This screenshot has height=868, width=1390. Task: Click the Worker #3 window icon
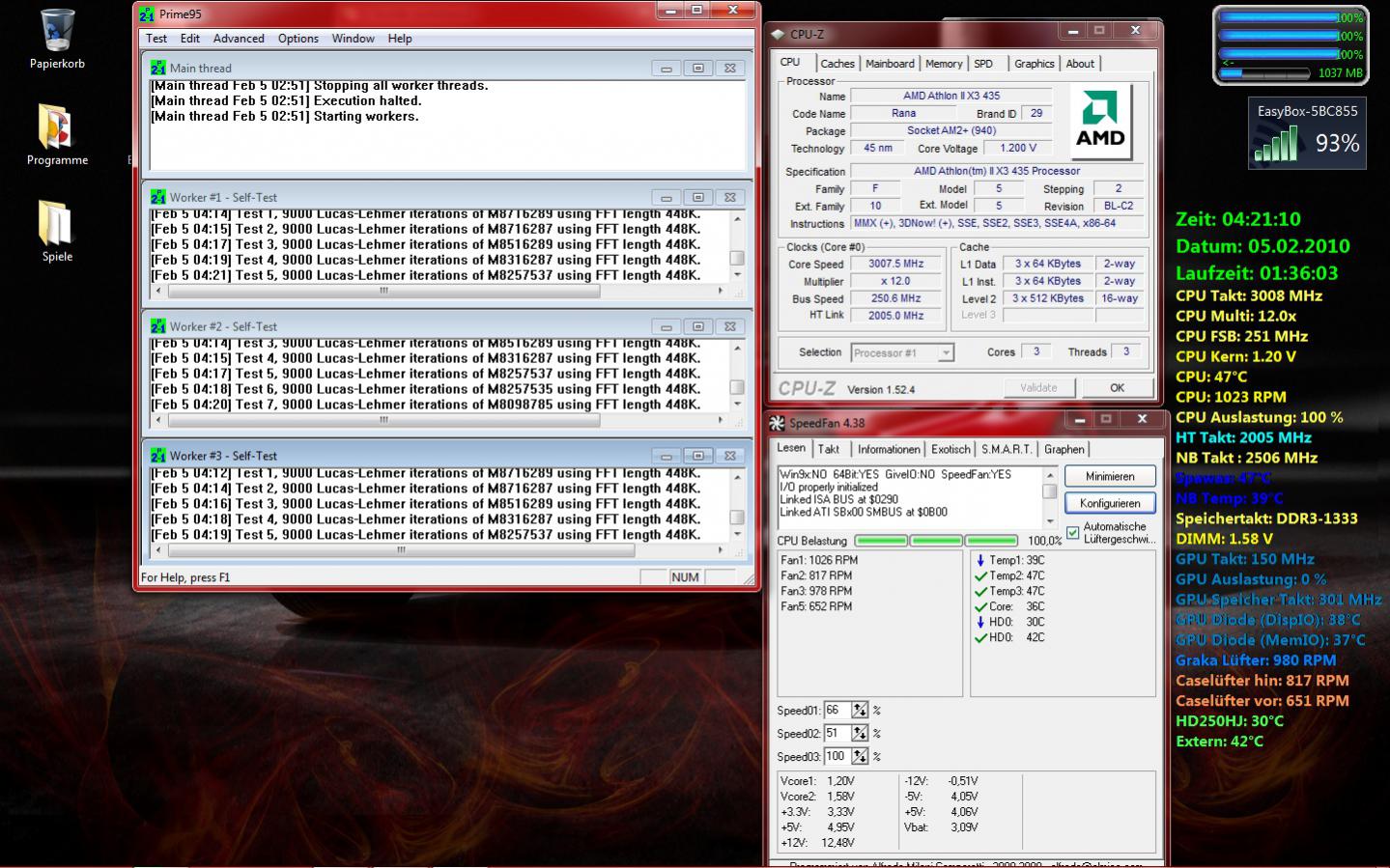point(158,456)
